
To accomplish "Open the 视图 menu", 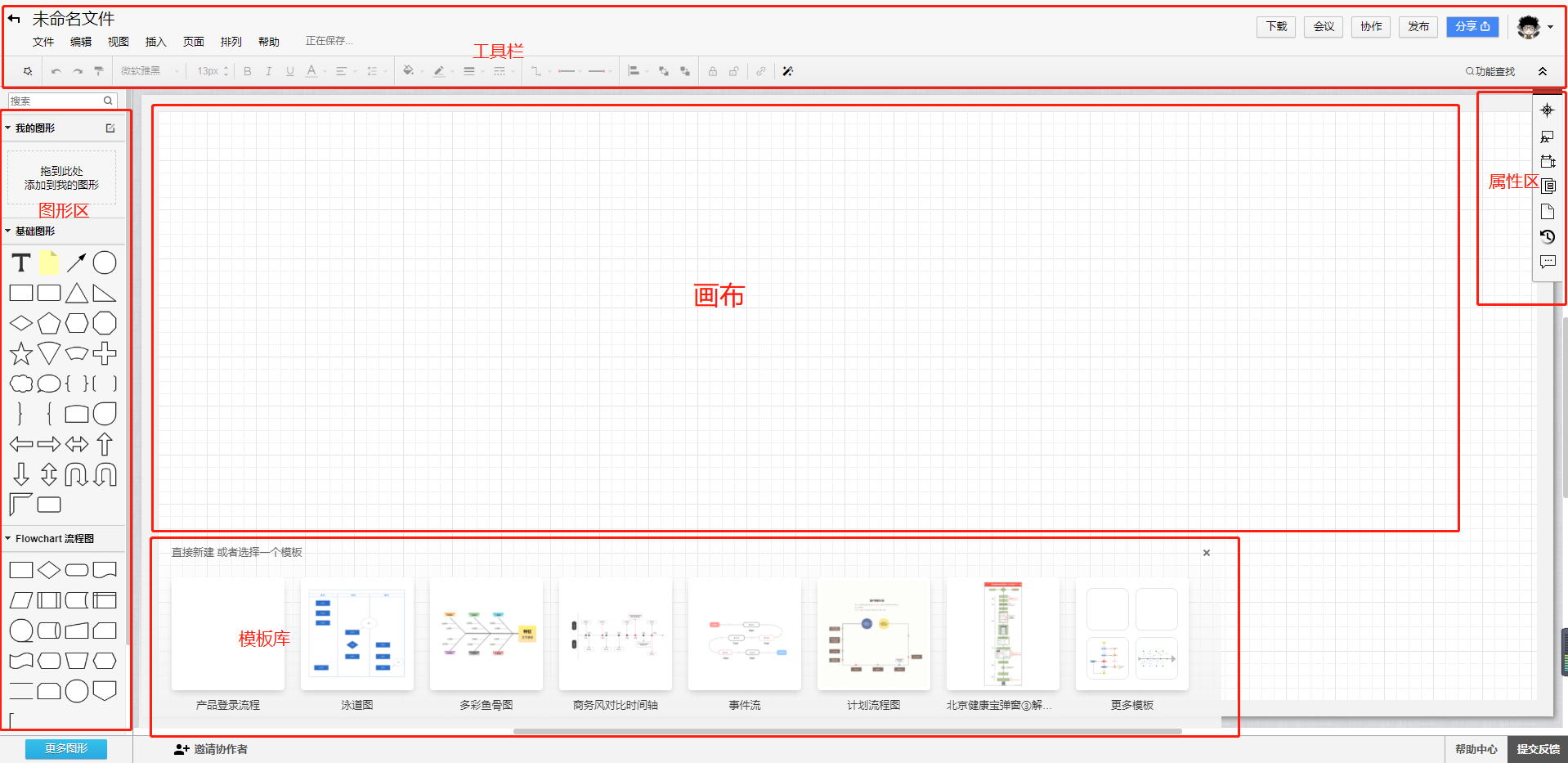I will coord(119,42).
